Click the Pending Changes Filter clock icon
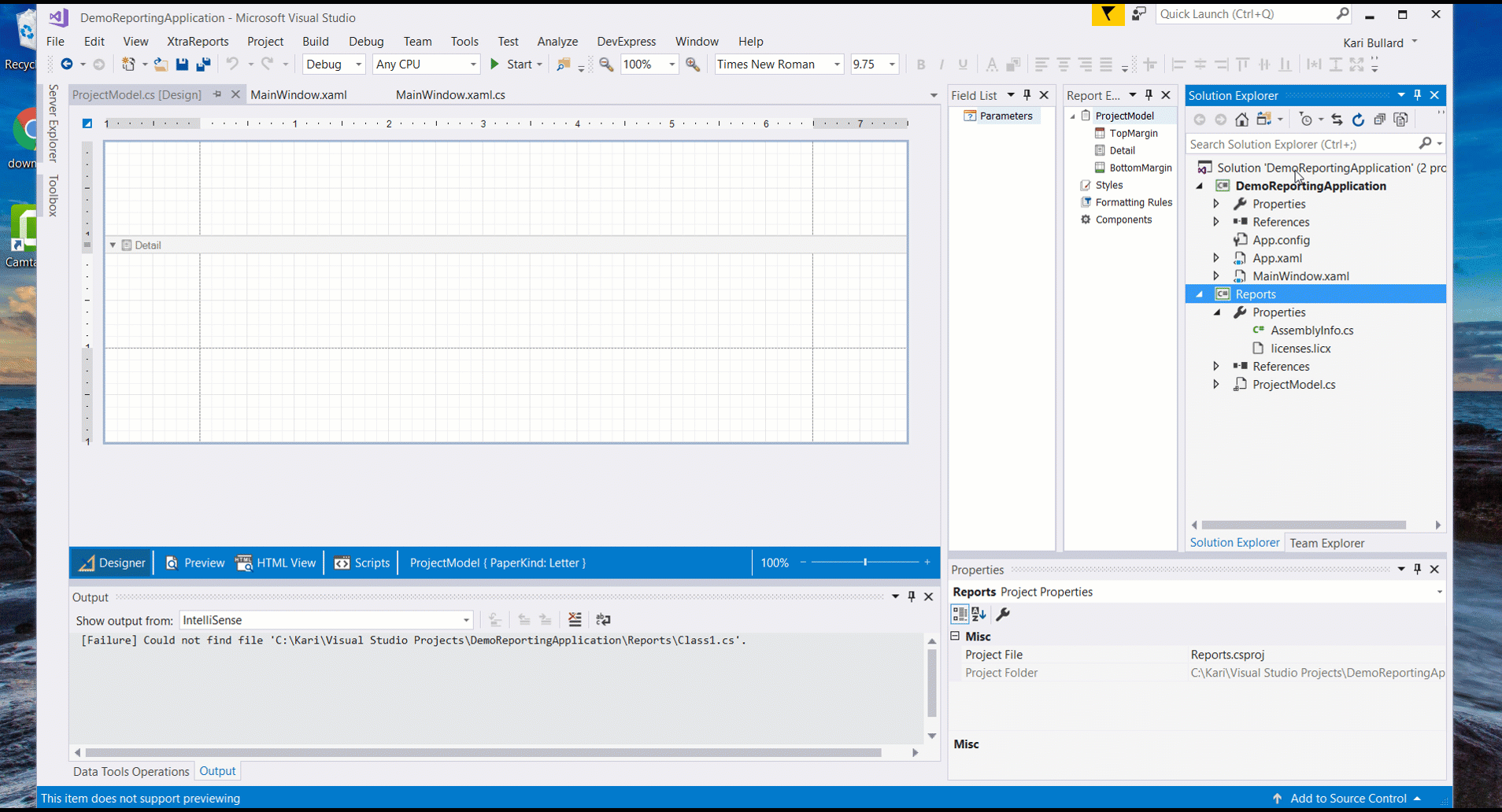This screenshot has width=1502, height=812. 1307,120
